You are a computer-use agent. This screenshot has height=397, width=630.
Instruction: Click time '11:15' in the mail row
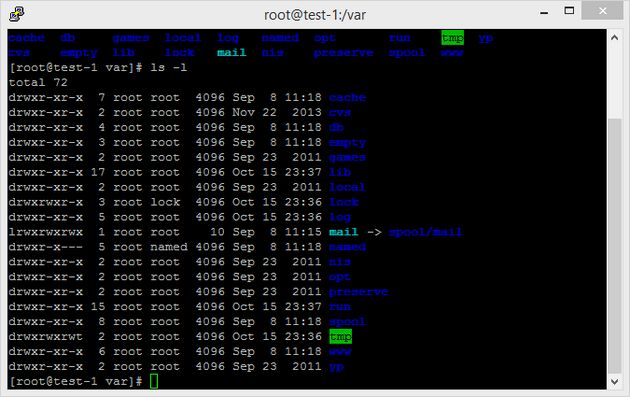coord(303,232)
